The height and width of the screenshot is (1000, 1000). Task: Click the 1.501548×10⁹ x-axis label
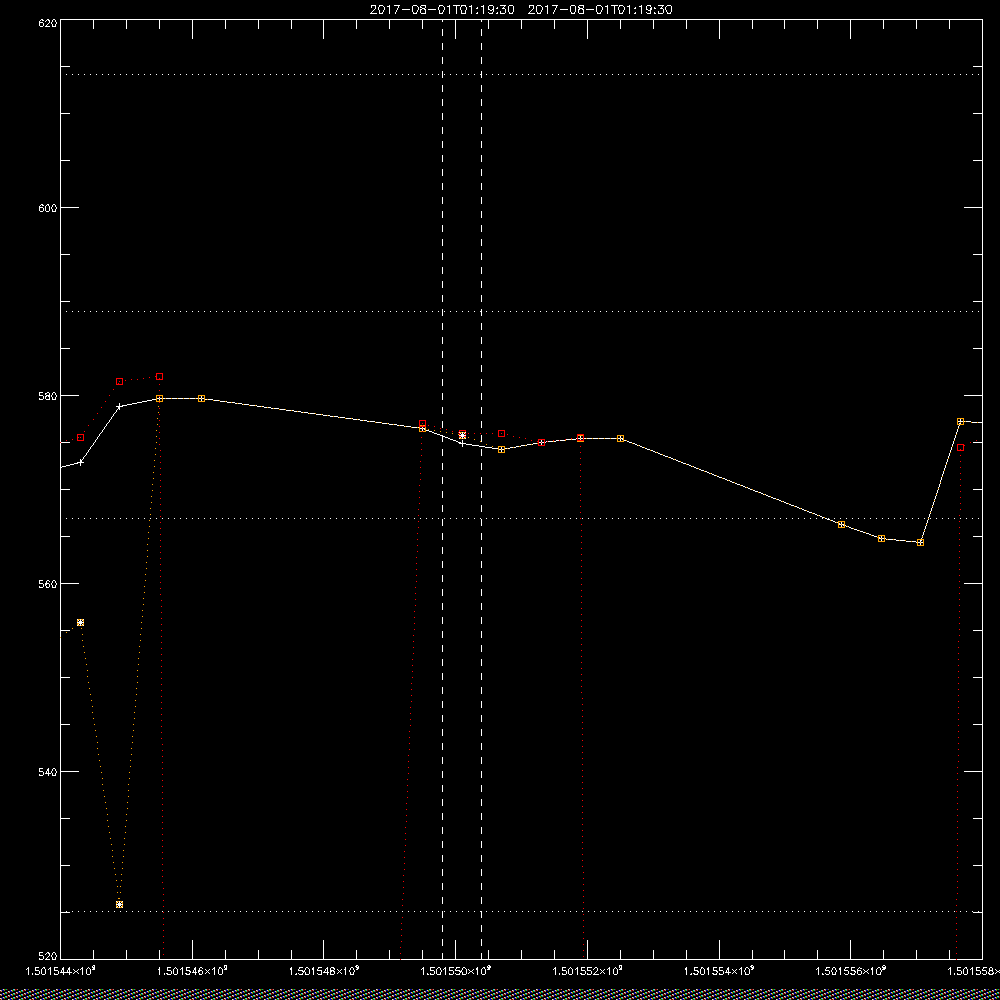coord(325,971)
